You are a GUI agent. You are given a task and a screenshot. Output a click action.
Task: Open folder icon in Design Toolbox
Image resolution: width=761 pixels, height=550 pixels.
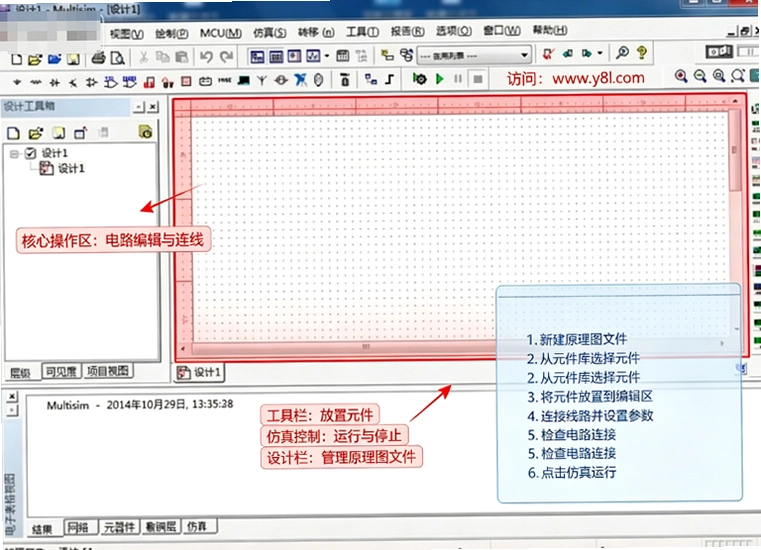(x=35, y=133)
